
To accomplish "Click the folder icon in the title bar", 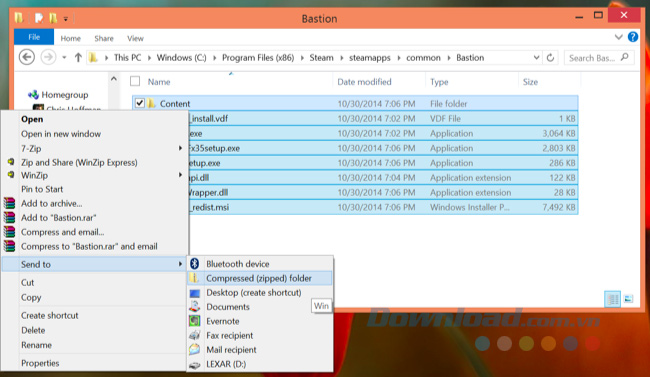I will (x=19, y=18).
